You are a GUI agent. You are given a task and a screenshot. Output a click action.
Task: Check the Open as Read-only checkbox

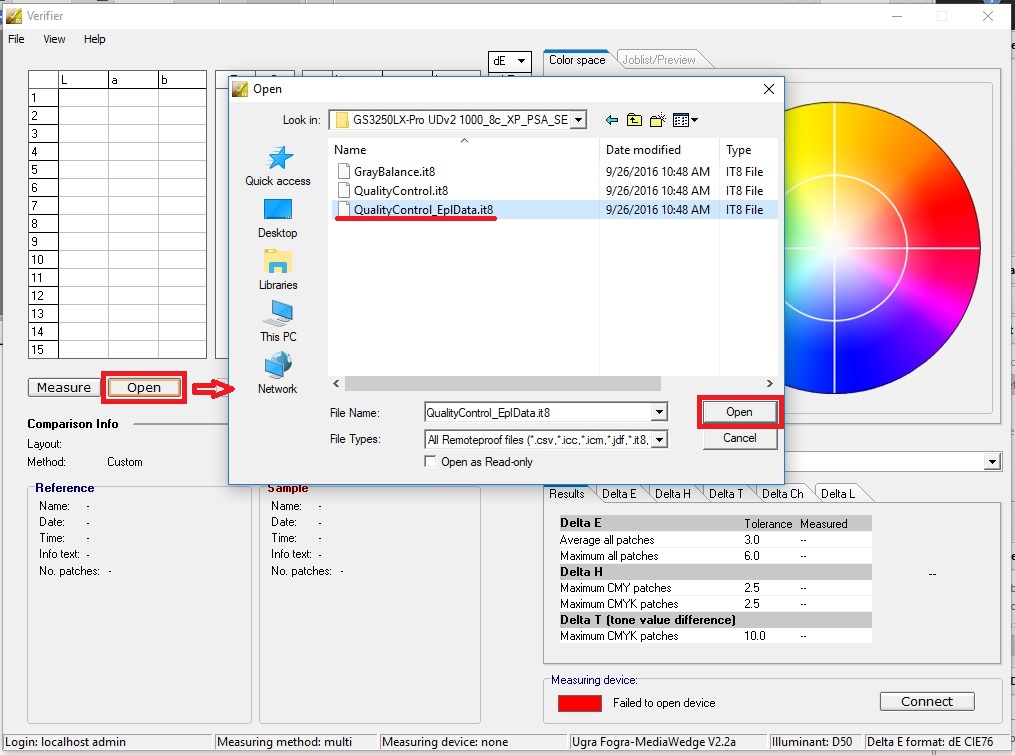(430, 461)
